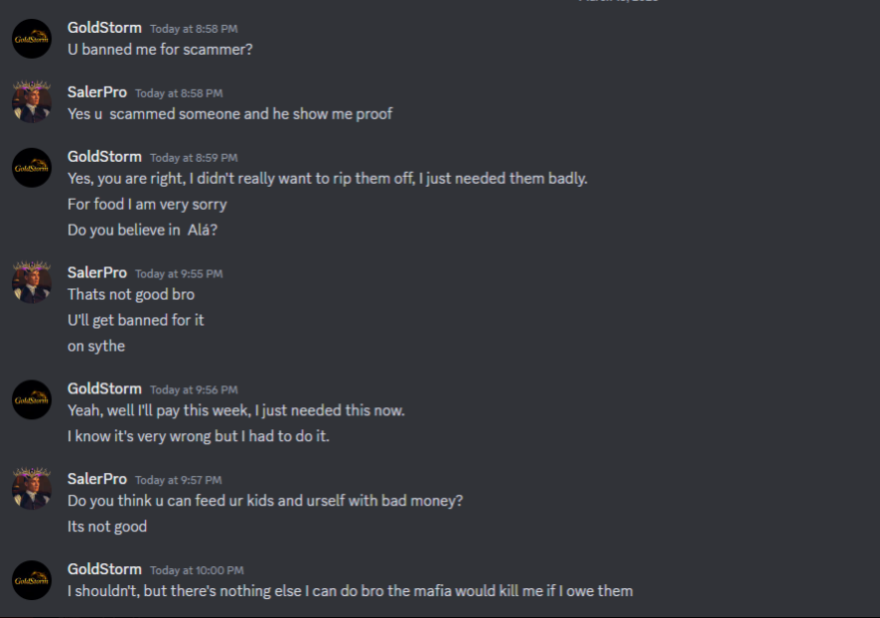Open GoldStorm's avatar on the 8:58 PM message
The image size is (880, 618).
coord(32,39)
